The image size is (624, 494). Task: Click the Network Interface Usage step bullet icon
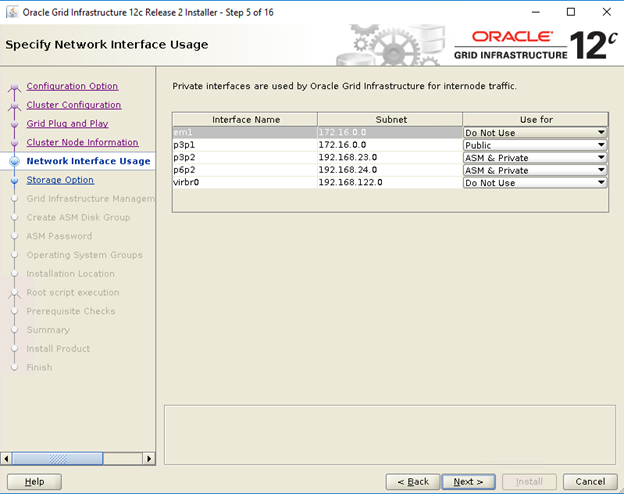[15, 161]
